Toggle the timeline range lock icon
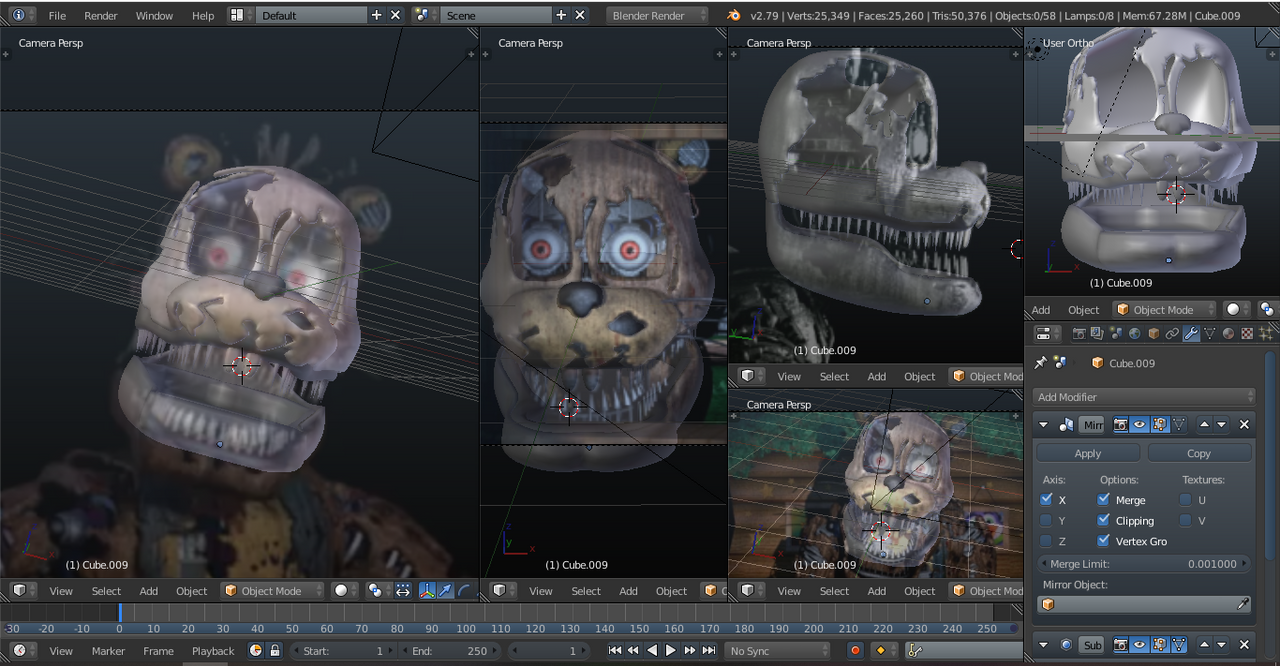 [x=275, y=650]
